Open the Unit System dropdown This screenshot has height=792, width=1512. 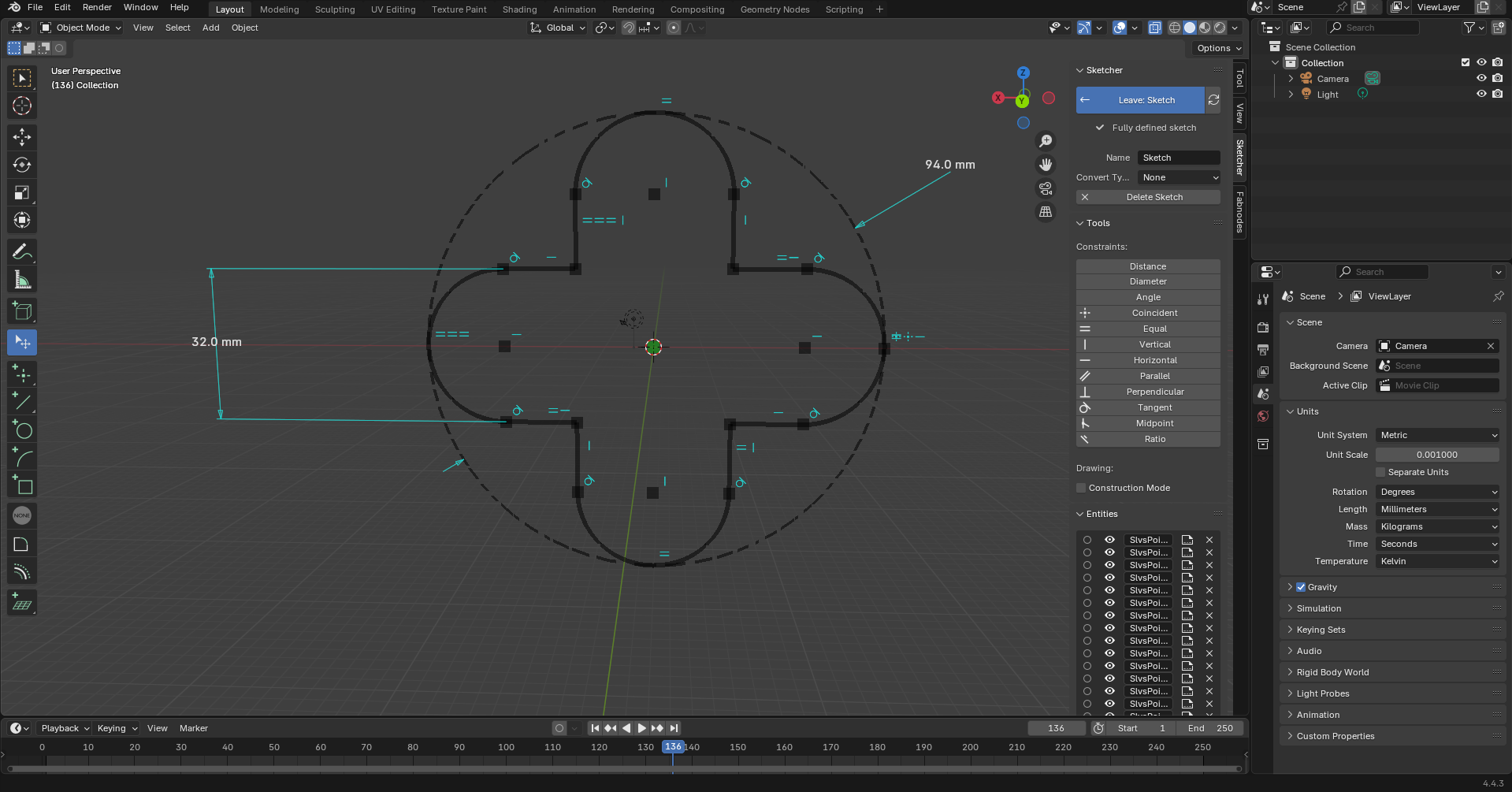(1437, 435)
